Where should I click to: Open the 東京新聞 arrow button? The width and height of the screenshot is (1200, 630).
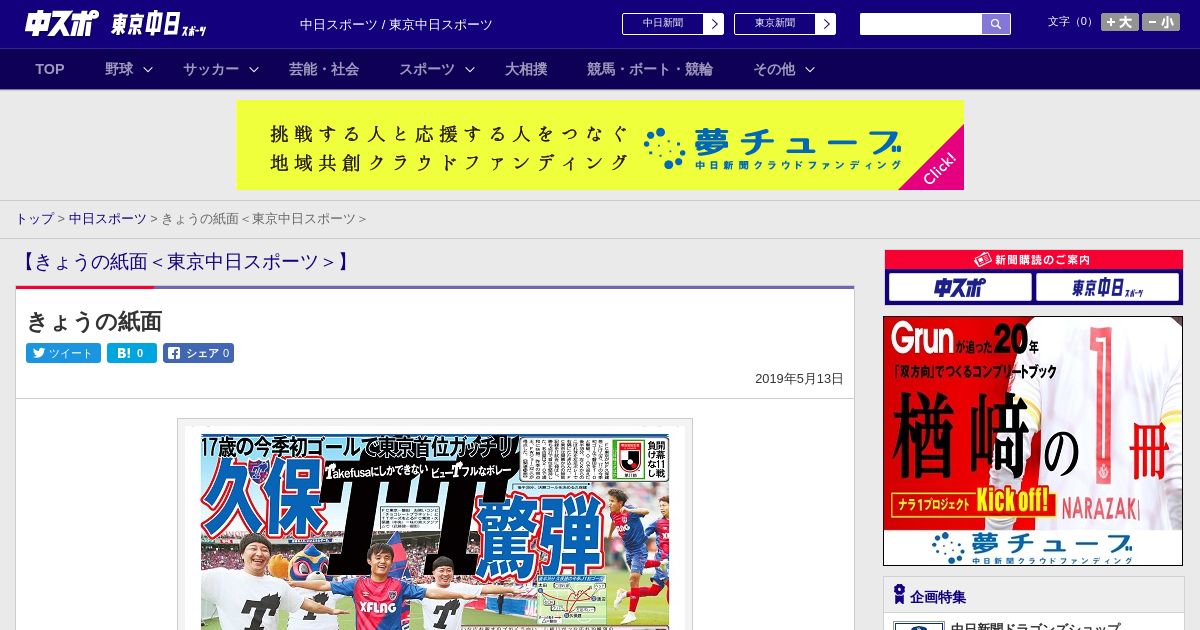point(825,24)
